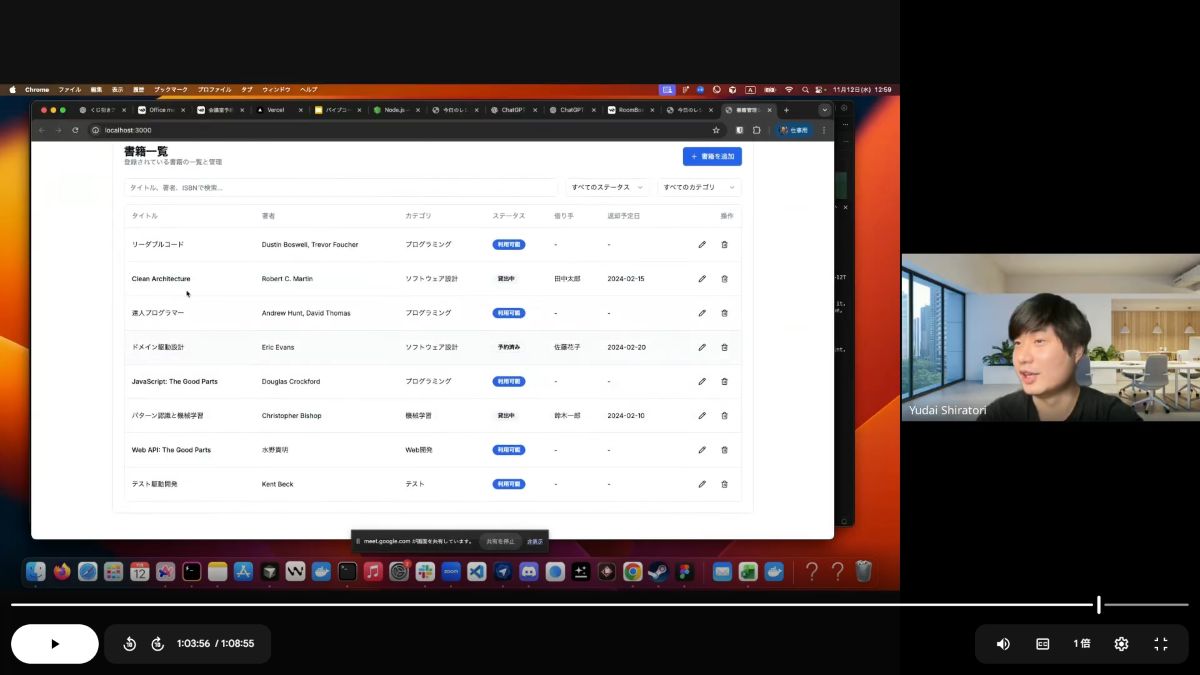The height and width of the screenshot is (675, 1200).
Task: Enter fullscreen mode
Action: [1160, 644]
